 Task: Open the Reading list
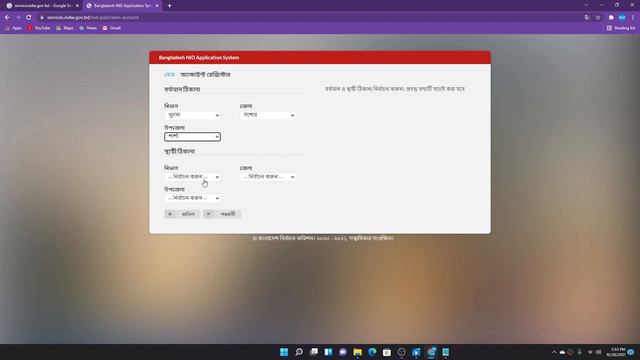click(621, 28)
